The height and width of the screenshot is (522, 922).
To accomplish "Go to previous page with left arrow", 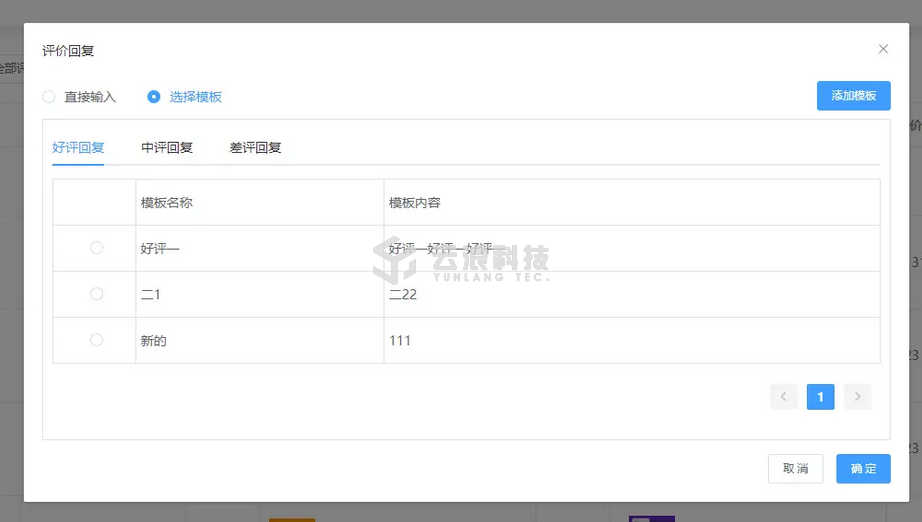I will (x=784, y=397).
